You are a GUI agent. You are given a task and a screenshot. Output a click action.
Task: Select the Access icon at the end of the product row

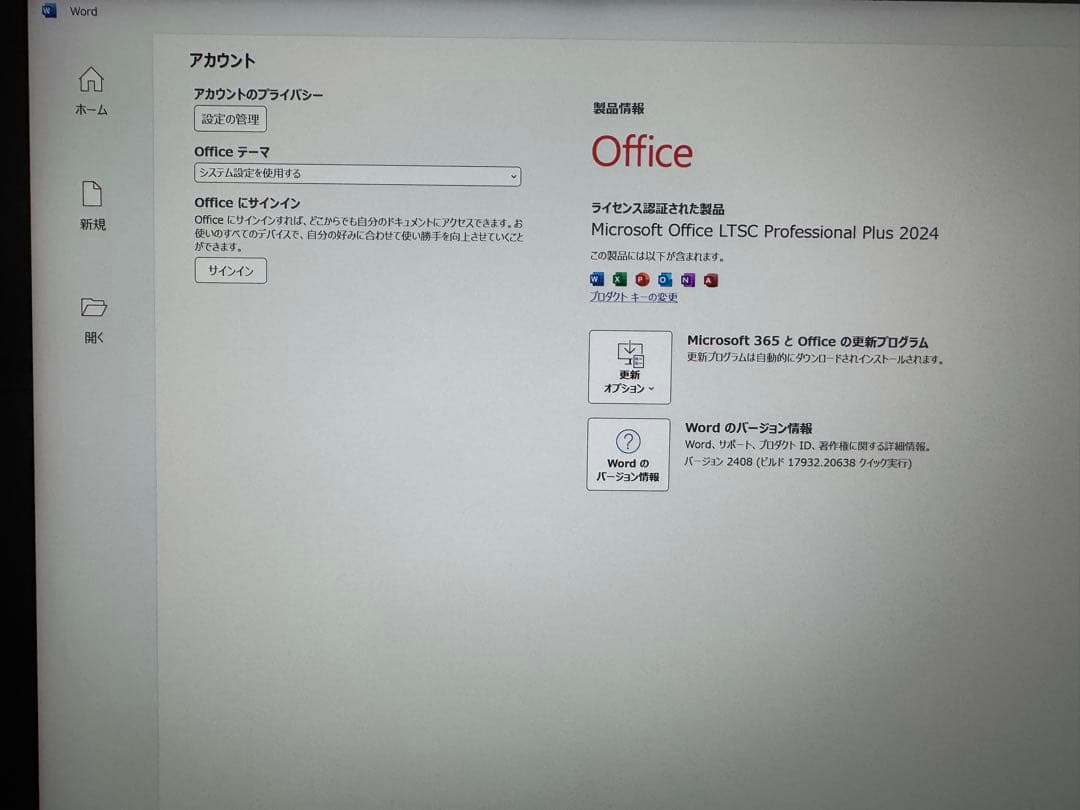tap(710, 279)
